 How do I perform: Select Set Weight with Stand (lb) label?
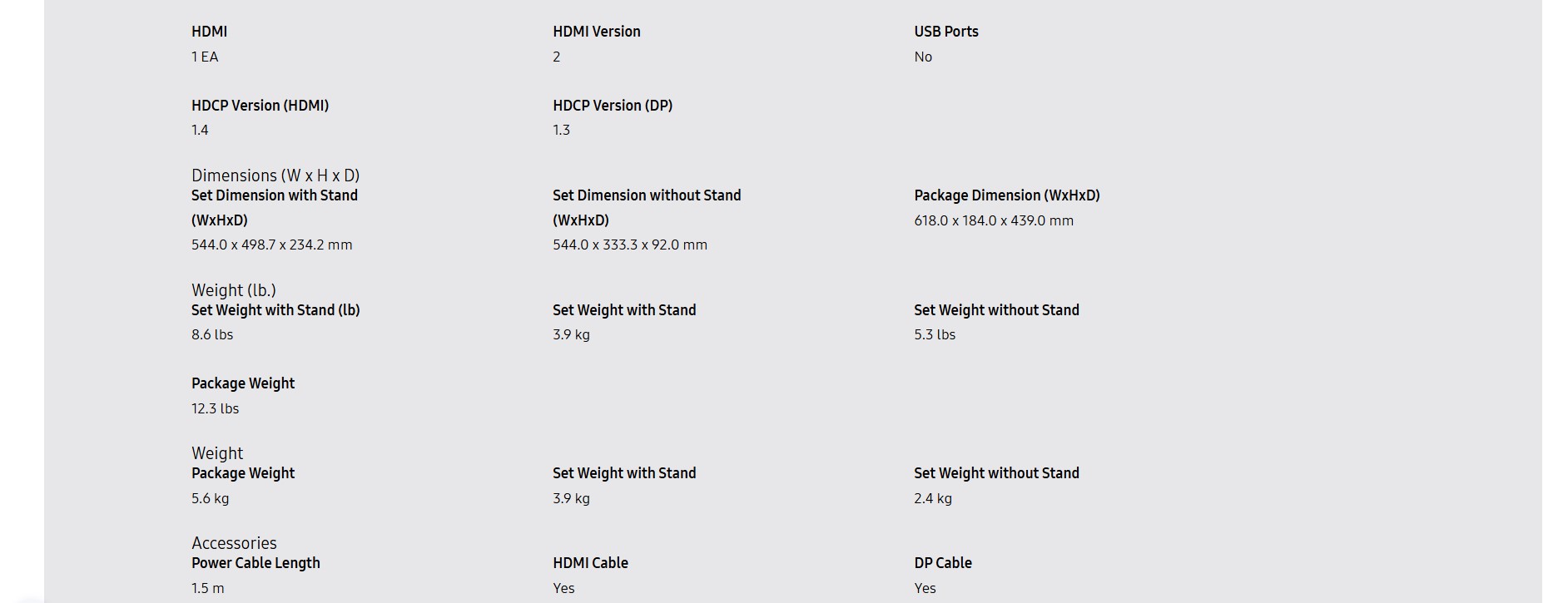pyautogui.click(x=275, y=310)
